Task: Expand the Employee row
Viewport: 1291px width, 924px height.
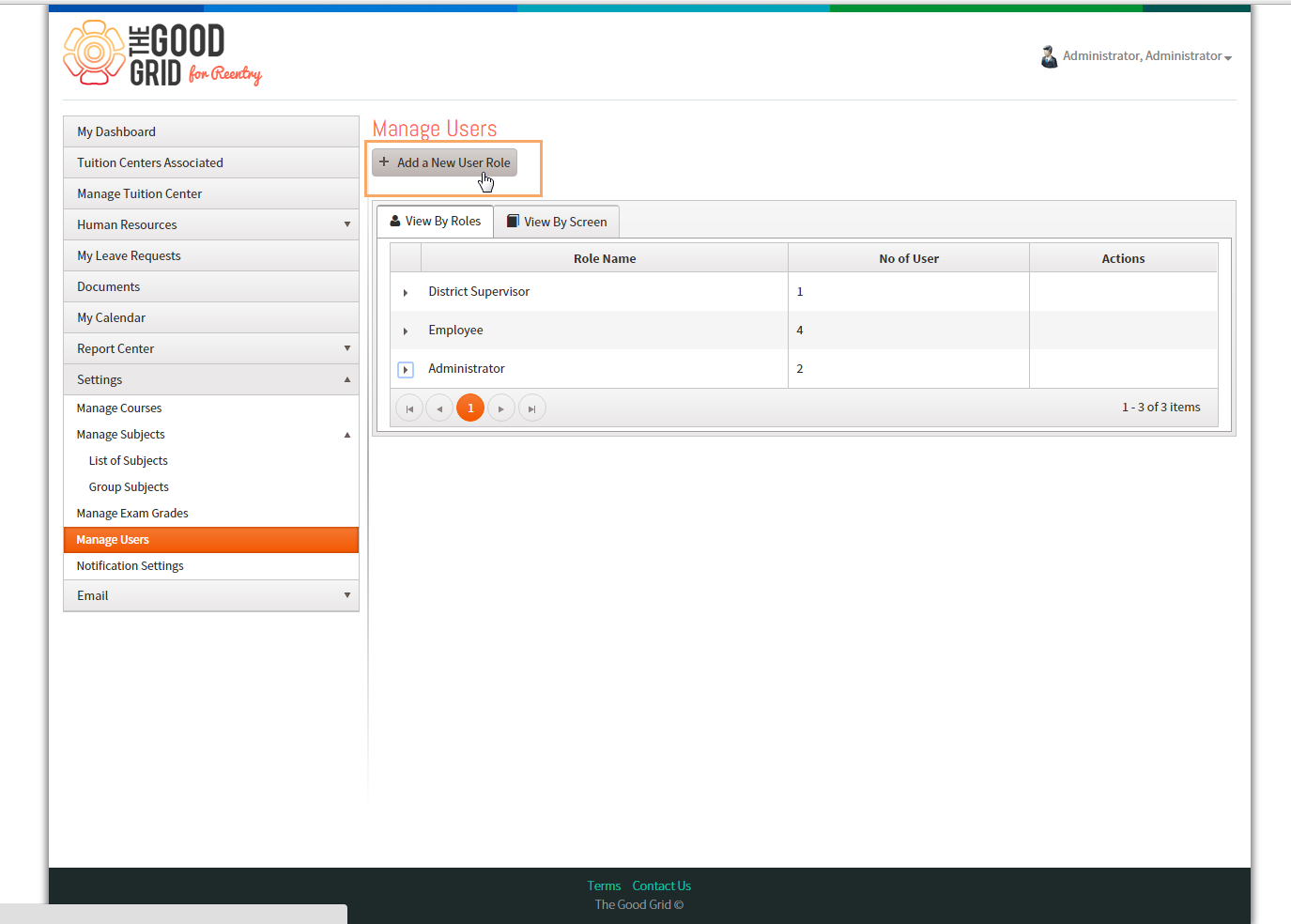Action: coord(406,331)
